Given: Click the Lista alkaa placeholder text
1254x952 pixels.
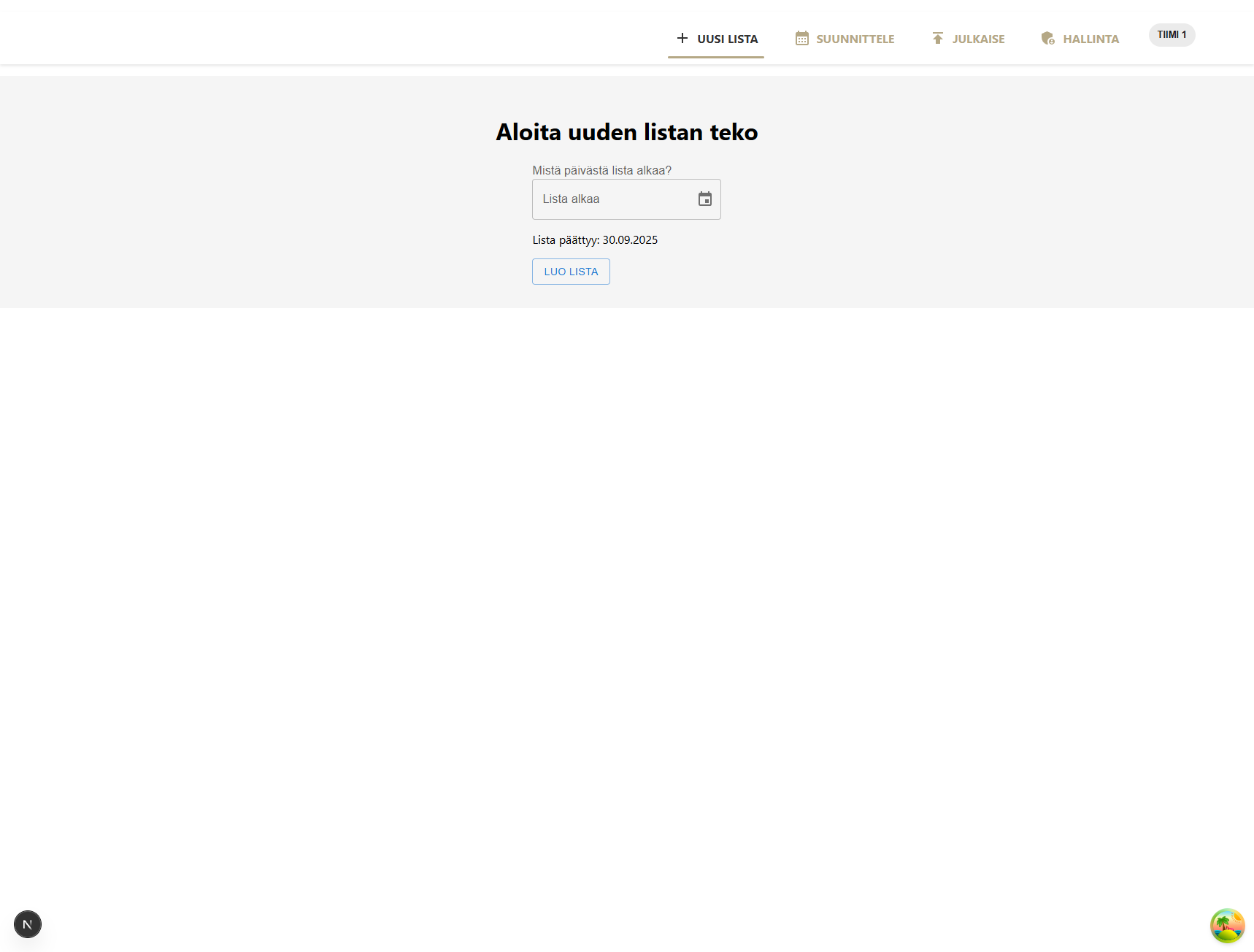Looking at the screenshot, I should pos(571,199).
